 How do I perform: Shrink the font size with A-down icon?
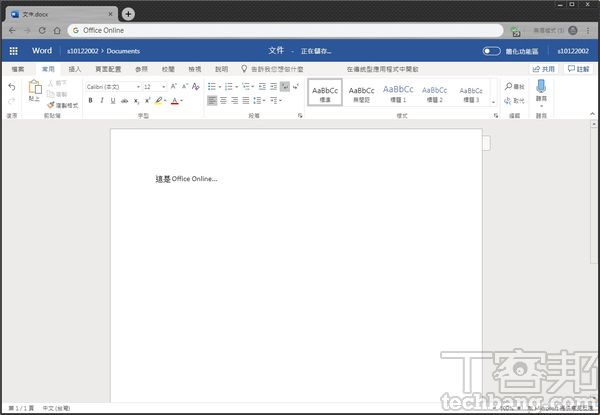[x=185, y=86]
